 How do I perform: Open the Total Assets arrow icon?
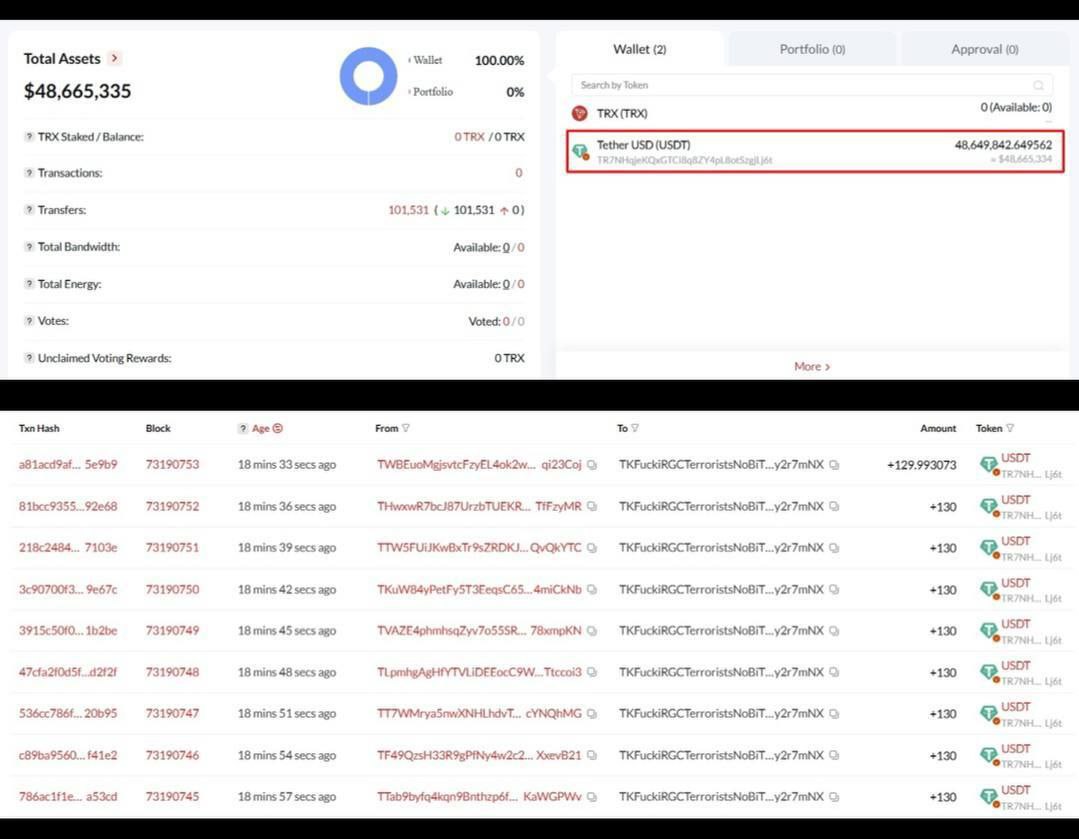[115, 59]
